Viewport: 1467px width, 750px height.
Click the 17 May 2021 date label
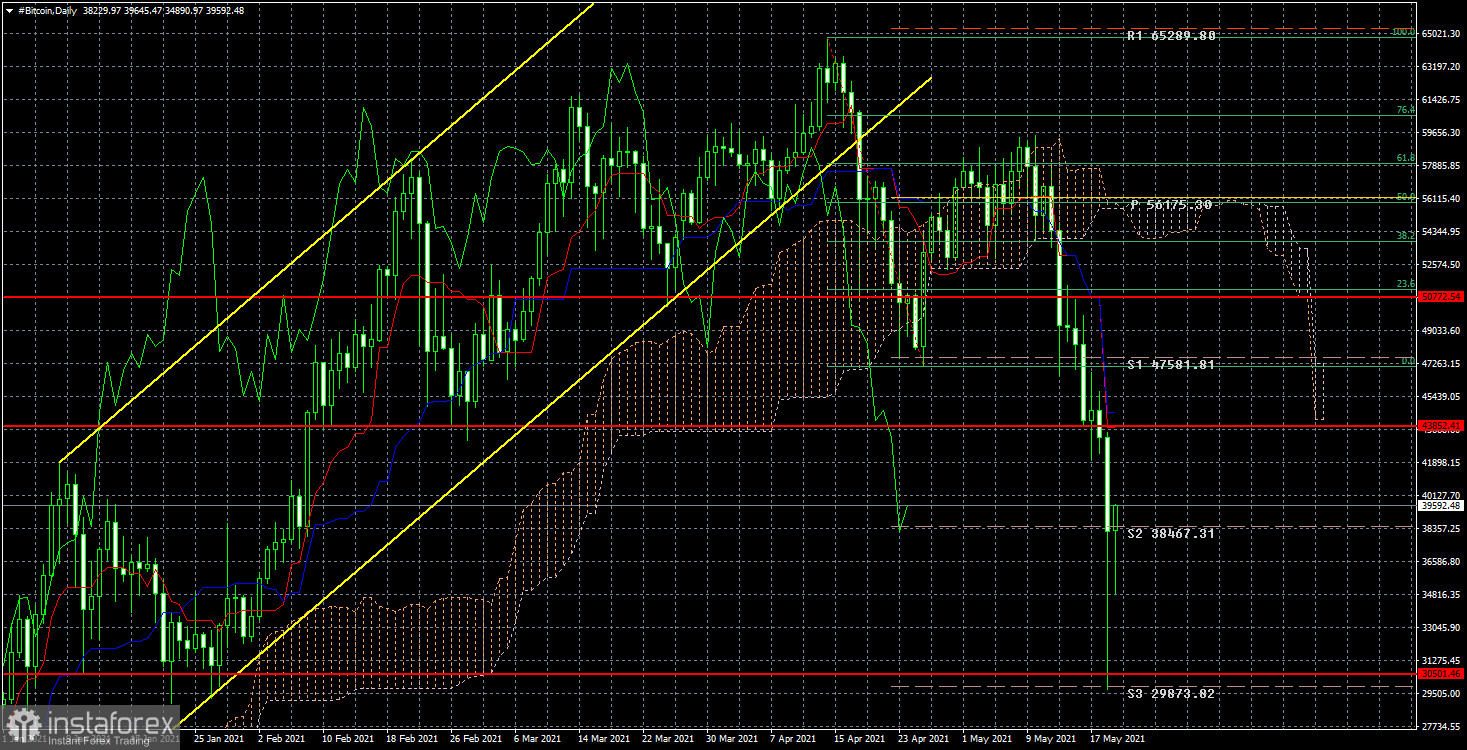(1117, 739)
